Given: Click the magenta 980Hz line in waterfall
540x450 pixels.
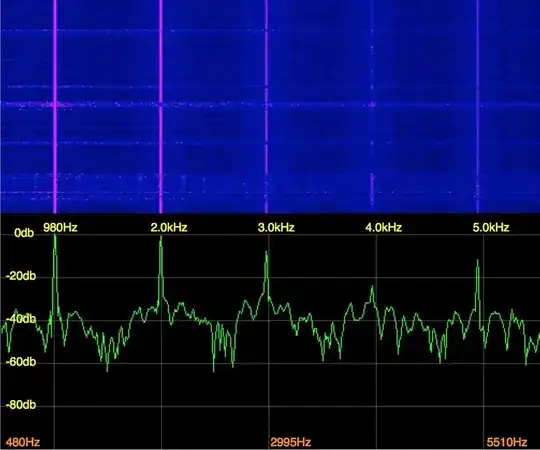Looking at the screenshot, I should pyautogui.click(x=55, y=107).
